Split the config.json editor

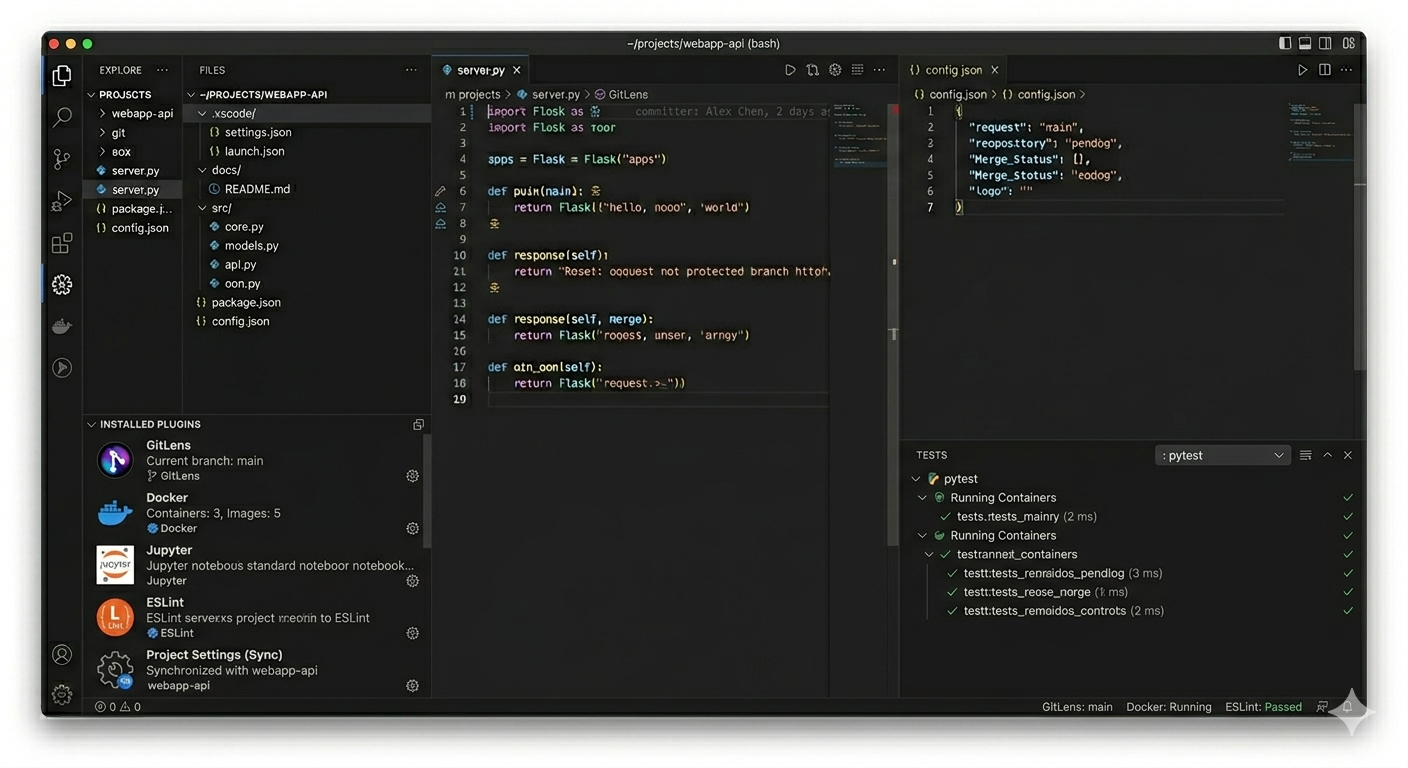pyautogui.click(x=1324, y=70)
